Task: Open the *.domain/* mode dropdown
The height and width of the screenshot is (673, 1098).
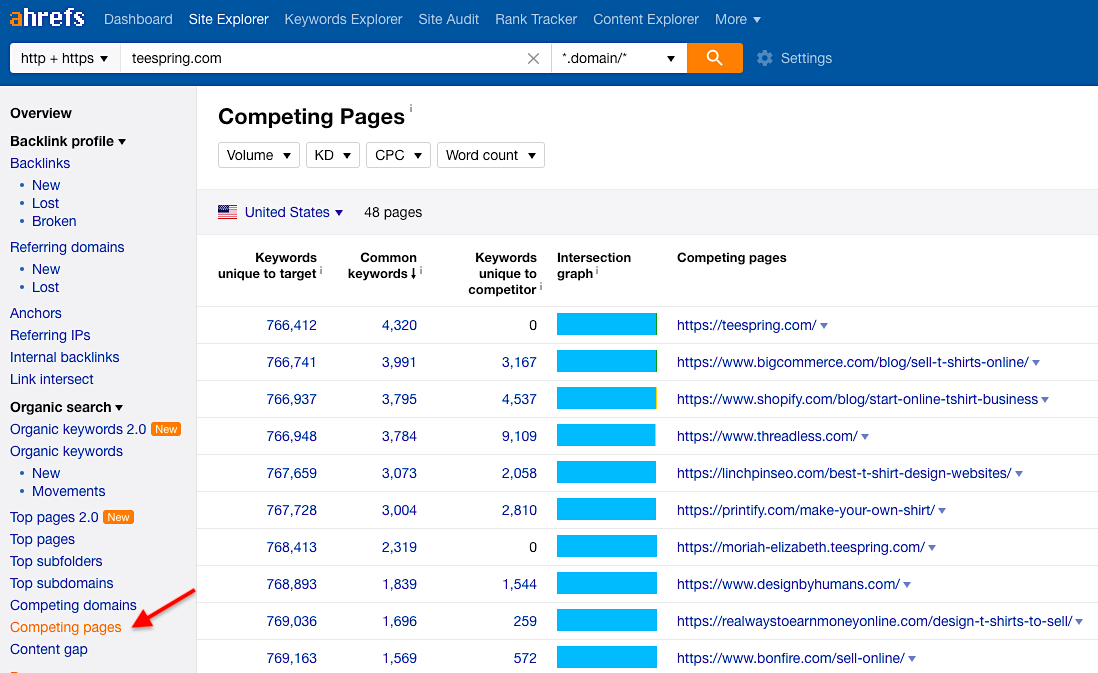Action: (618, 58)
